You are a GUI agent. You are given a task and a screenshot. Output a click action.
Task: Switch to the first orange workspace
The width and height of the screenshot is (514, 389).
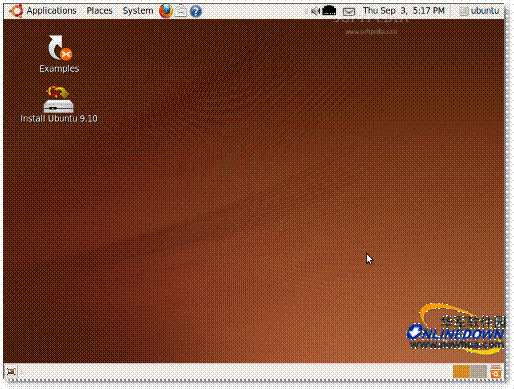tap(461, 371)
